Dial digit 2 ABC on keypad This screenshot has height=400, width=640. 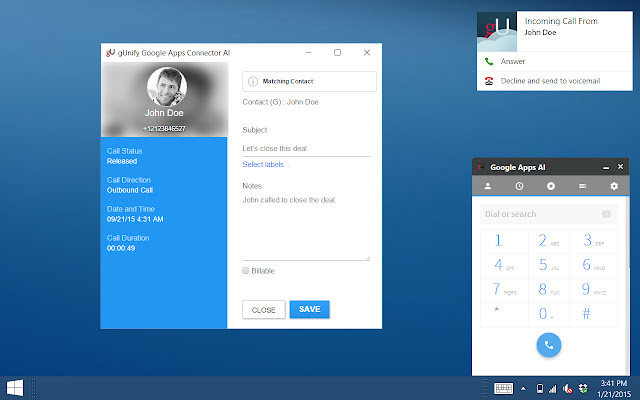[x=549, y=241]
